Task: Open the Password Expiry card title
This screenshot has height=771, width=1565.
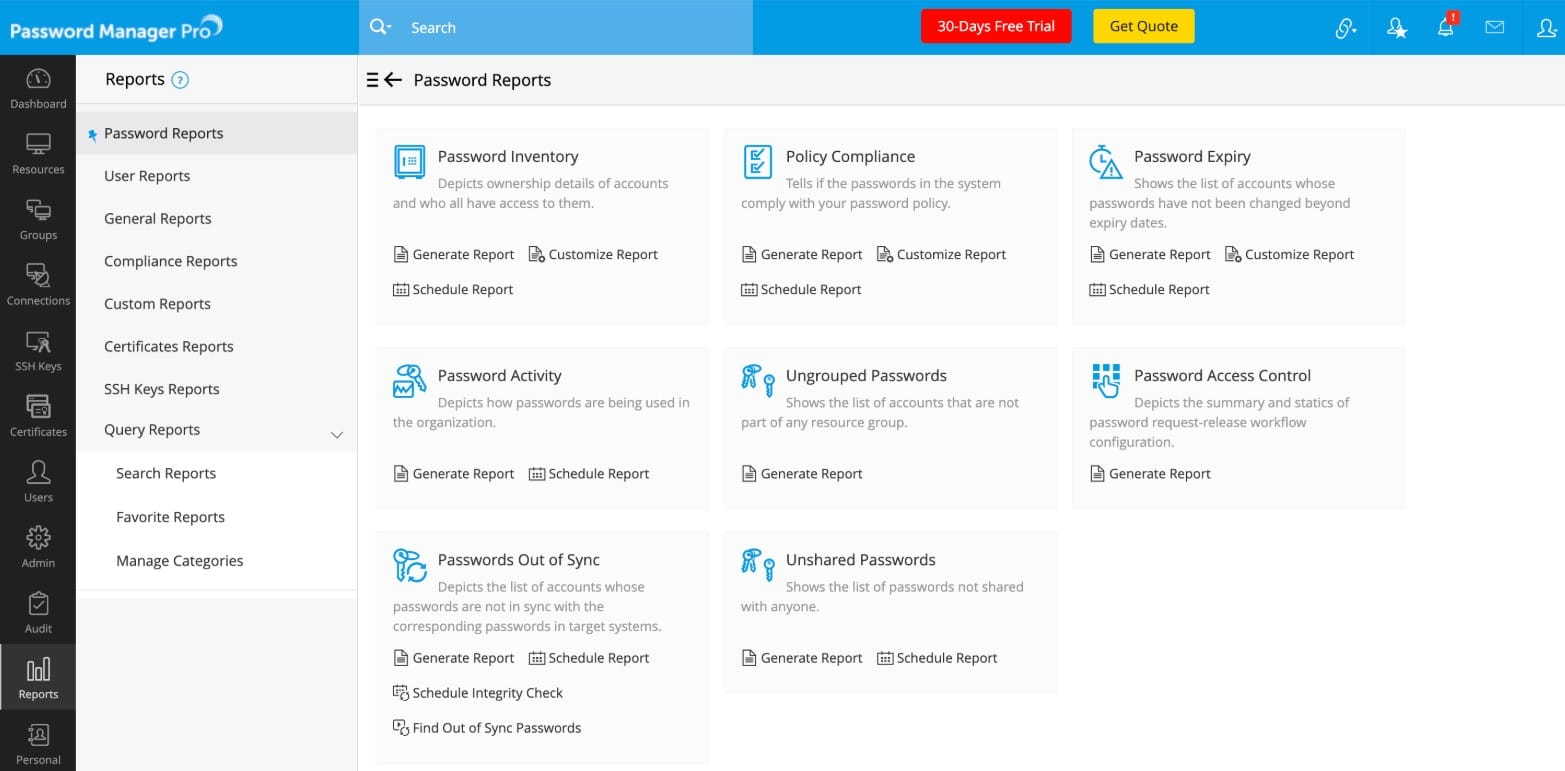Action: 1192,156
